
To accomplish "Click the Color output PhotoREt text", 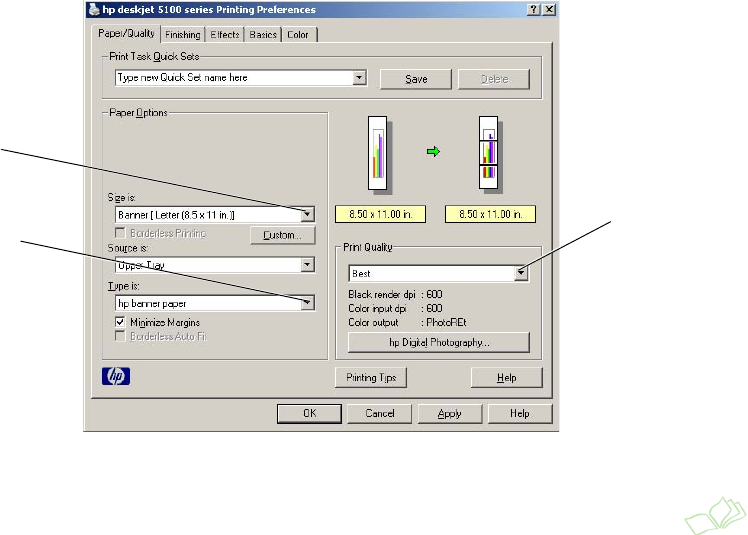I will click(x=446, y=322).
